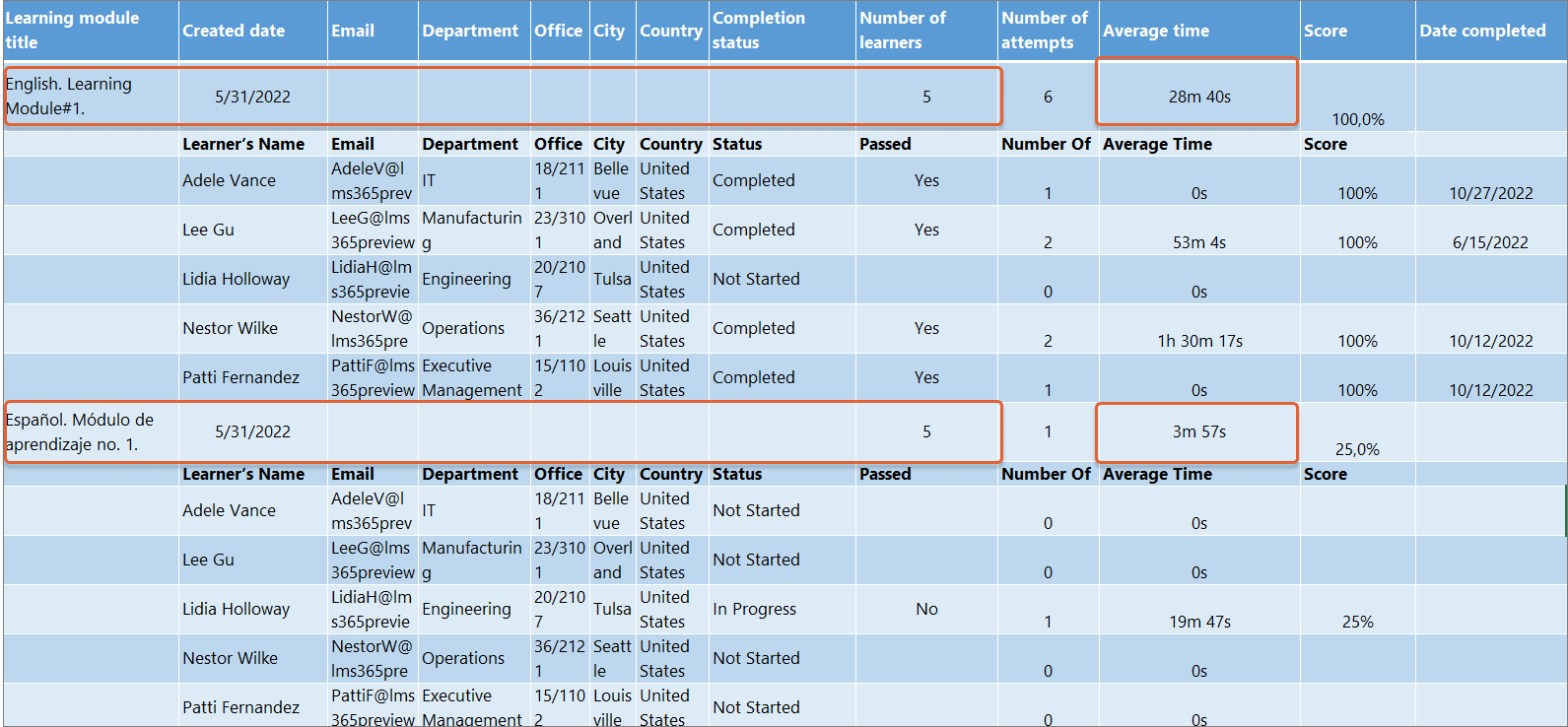Click the 3m 57s average time cell
This screenshot has height=727, width=1568.
click(1198, 431)
